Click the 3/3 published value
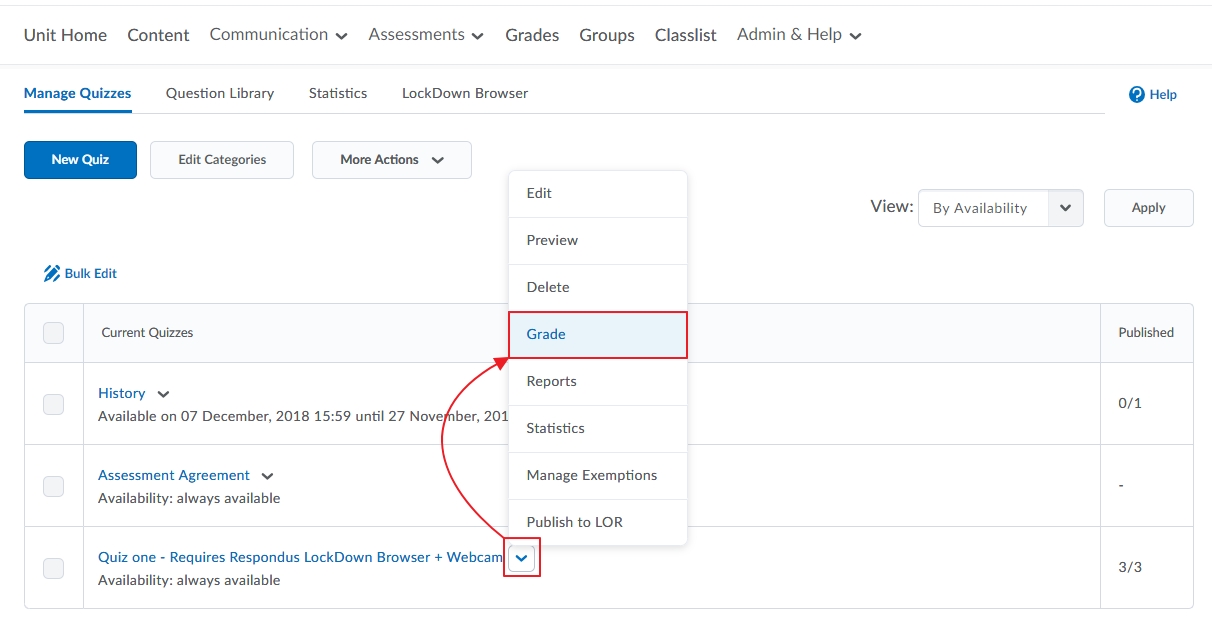Viewport: 1212px width, 621px height. [x=1130, y=568]
